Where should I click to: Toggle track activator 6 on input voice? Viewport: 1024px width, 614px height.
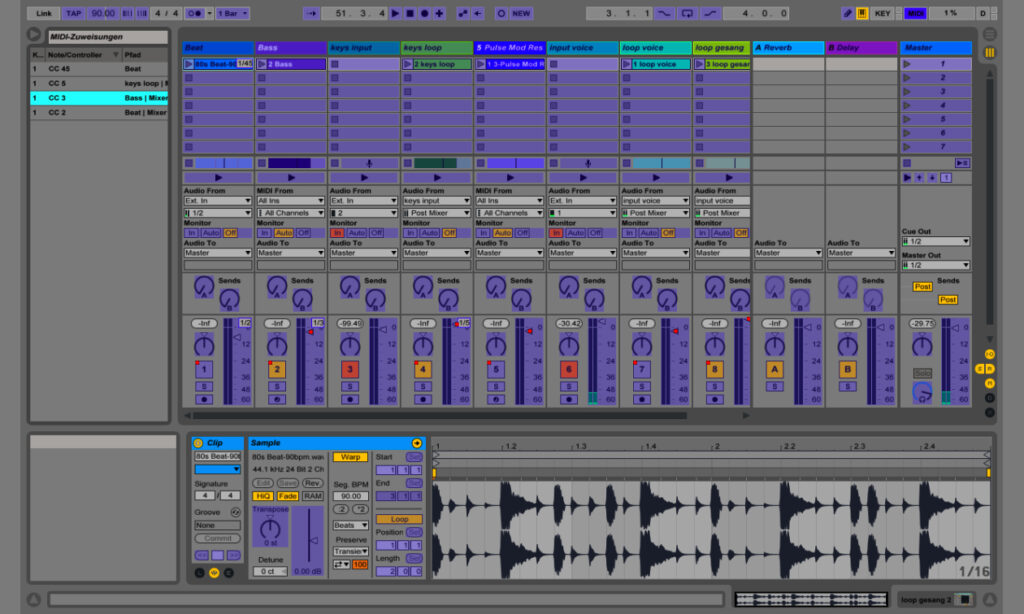[568, 369]
